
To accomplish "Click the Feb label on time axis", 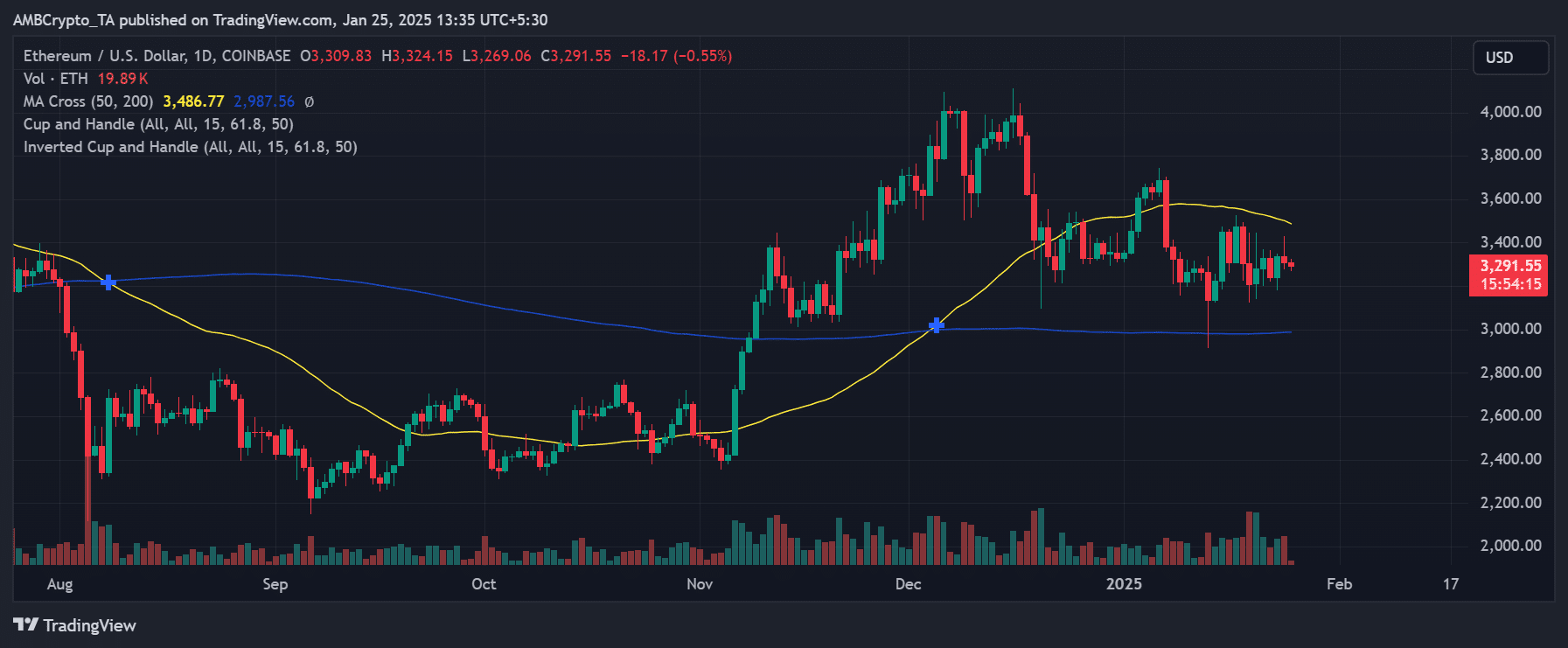I will pos(1339,584).
